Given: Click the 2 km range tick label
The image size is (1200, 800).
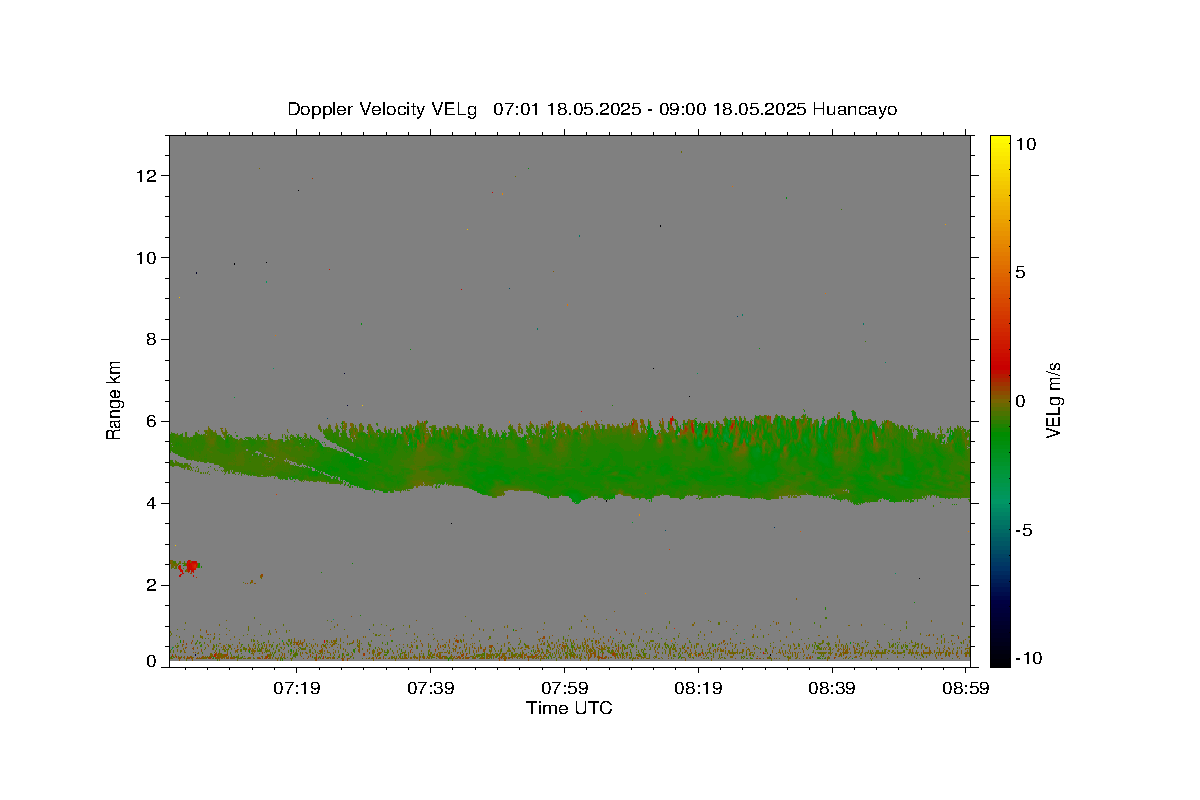Looking at the screenshot, I should click(x=152, y=585).
